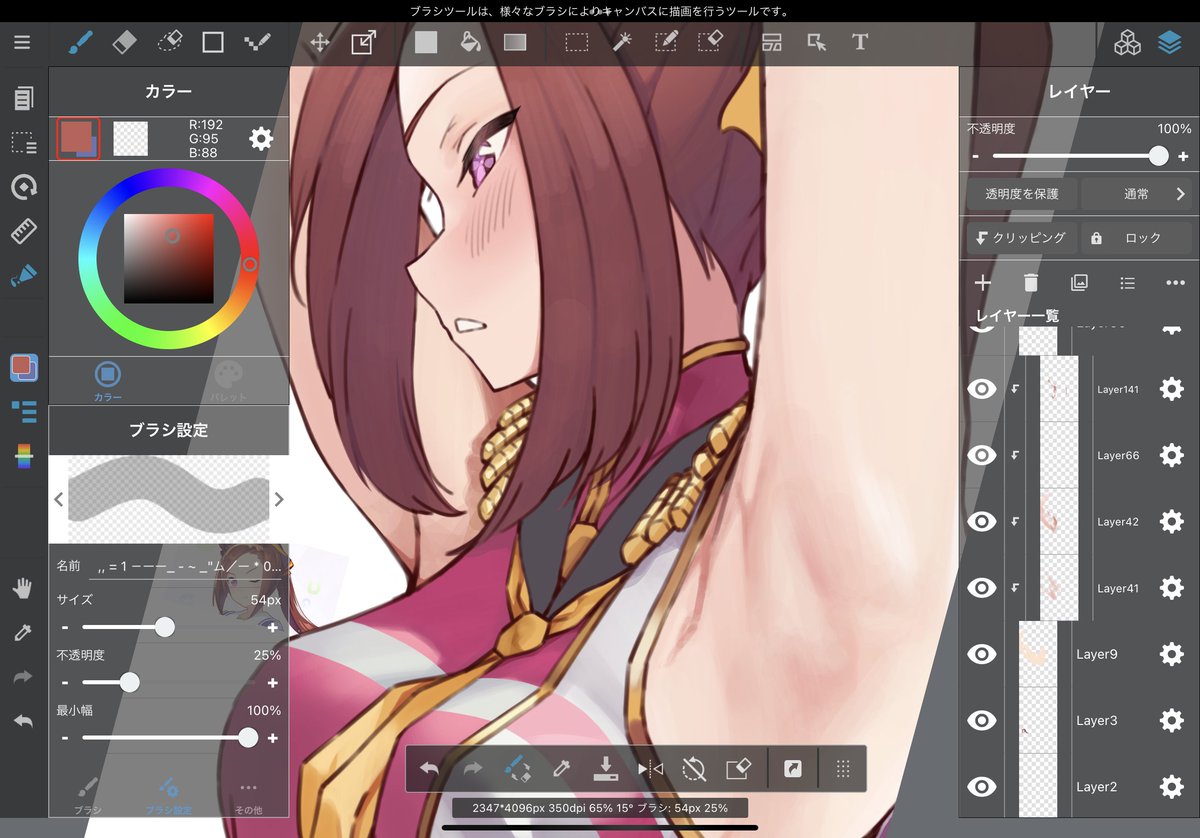Screen dimensions: 1200x838
Task: Switch to the ブラシ brush tab
Action: [x=88, y=796]
